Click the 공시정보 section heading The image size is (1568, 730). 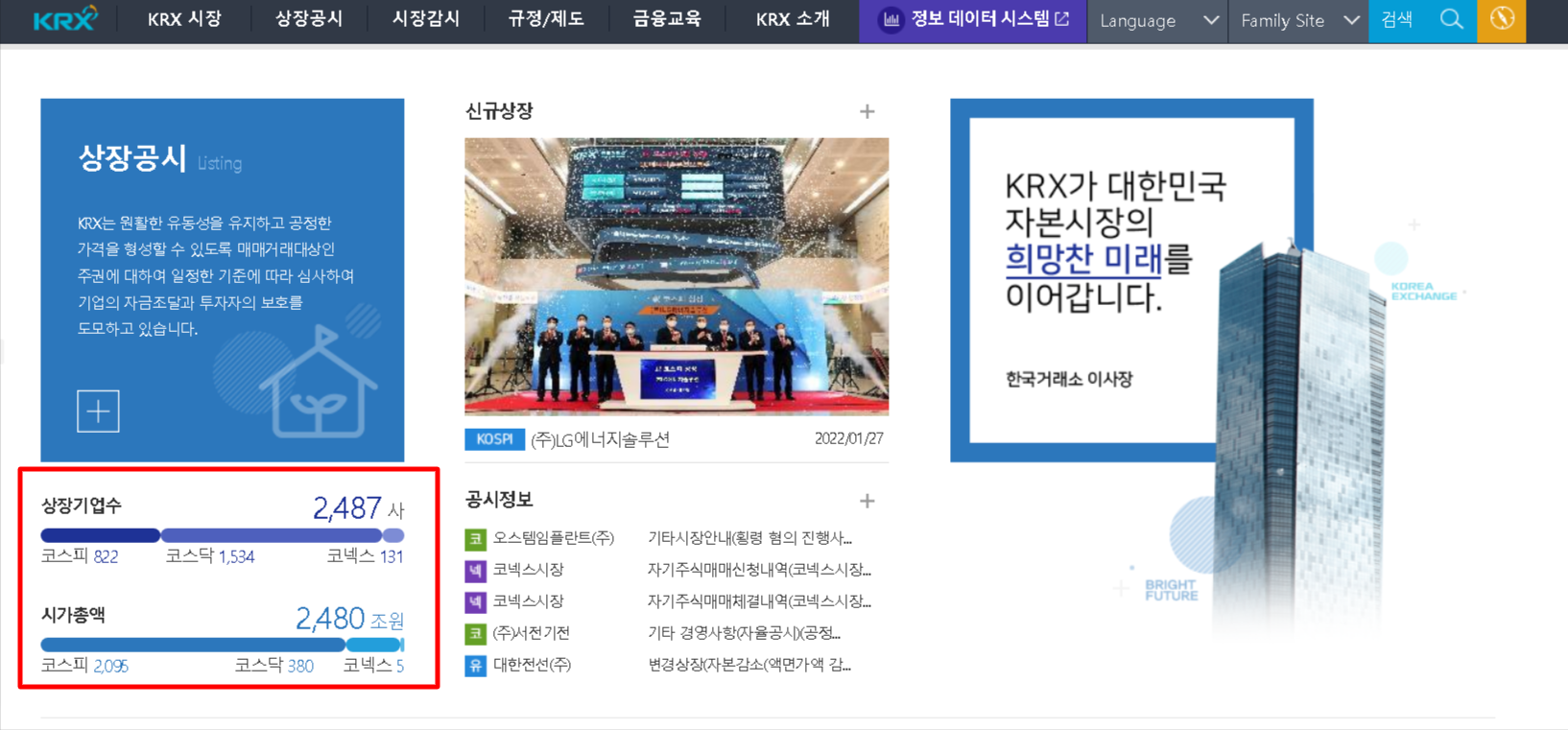(499, 500)
